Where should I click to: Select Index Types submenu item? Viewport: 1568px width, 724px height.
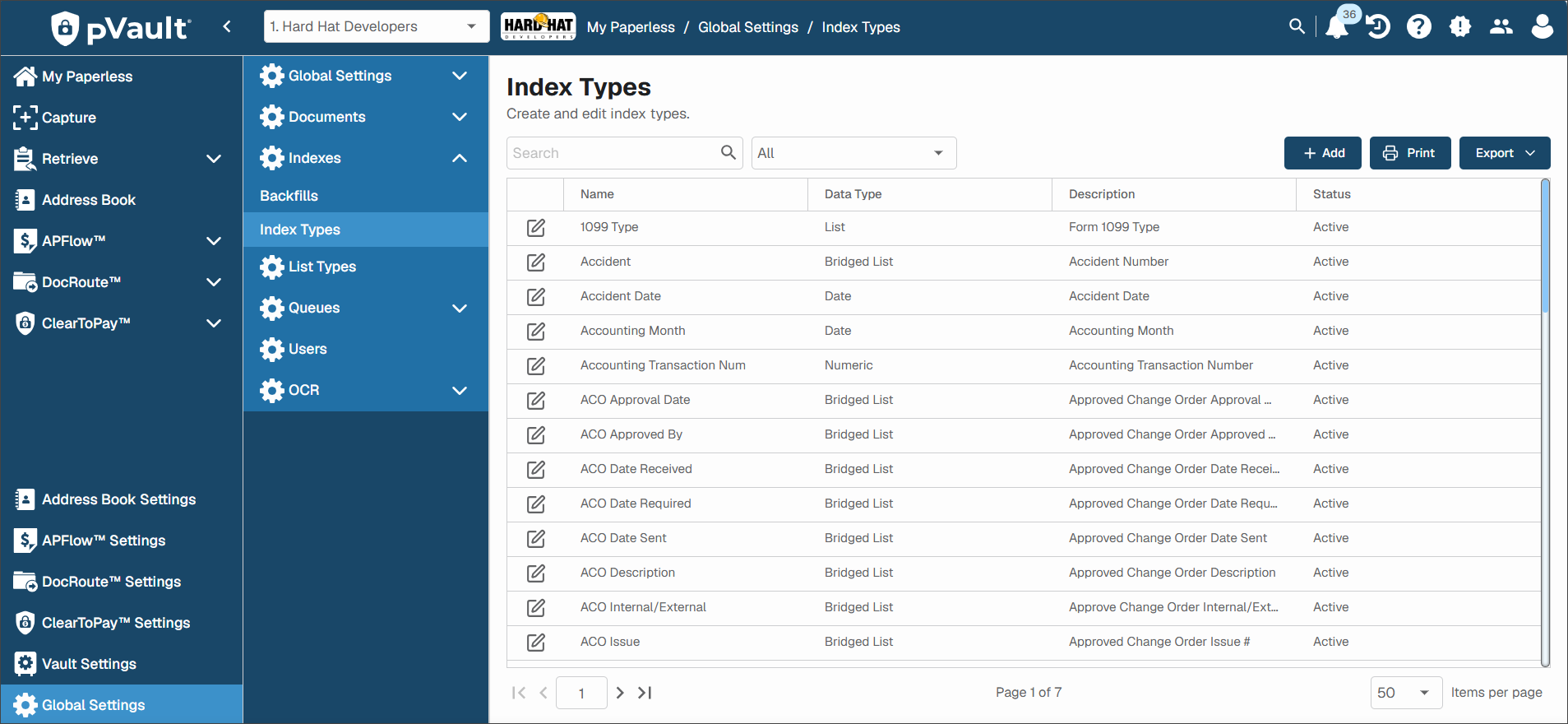366,230
